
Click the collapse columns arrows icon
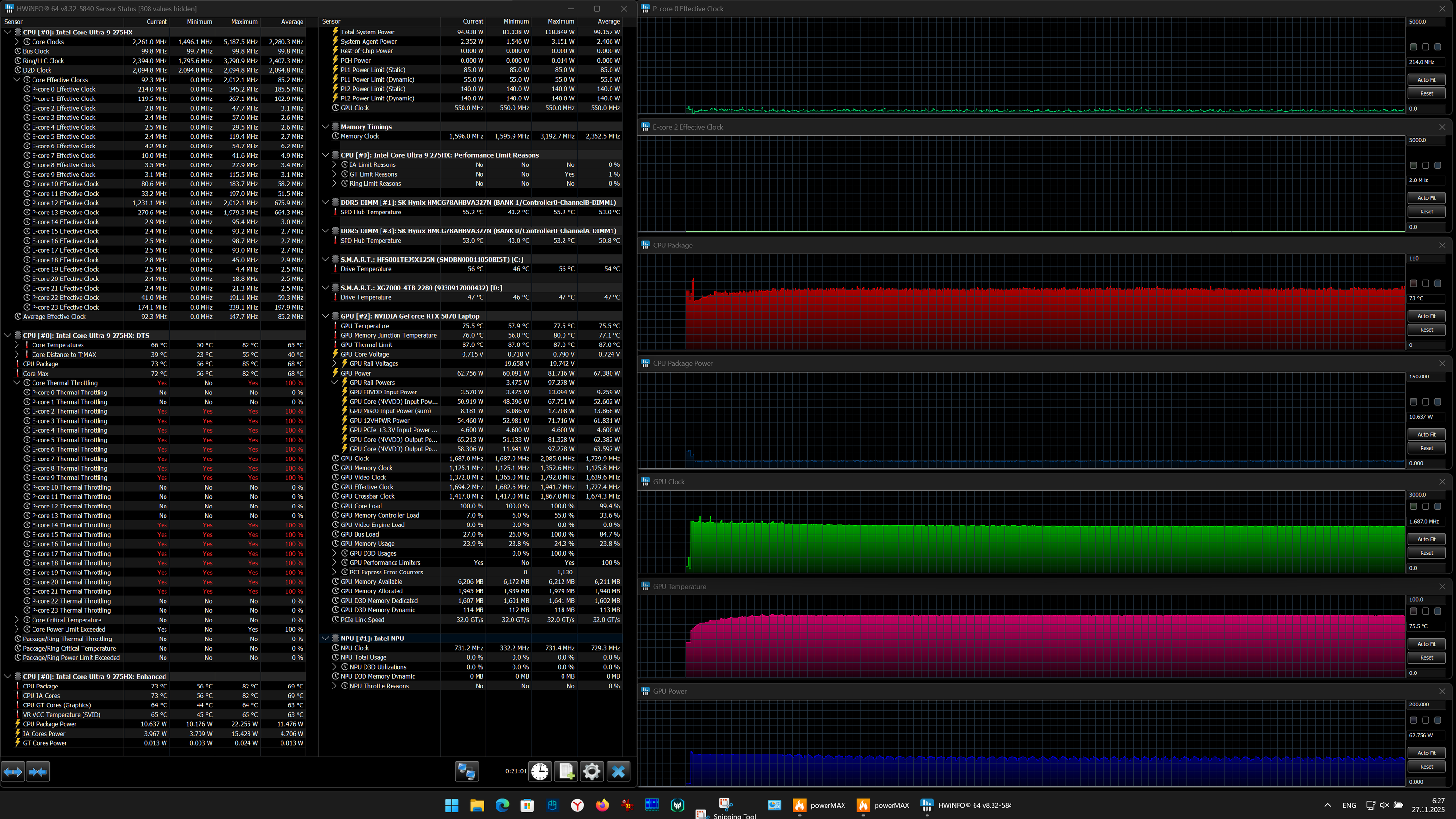tap(37, 771)
